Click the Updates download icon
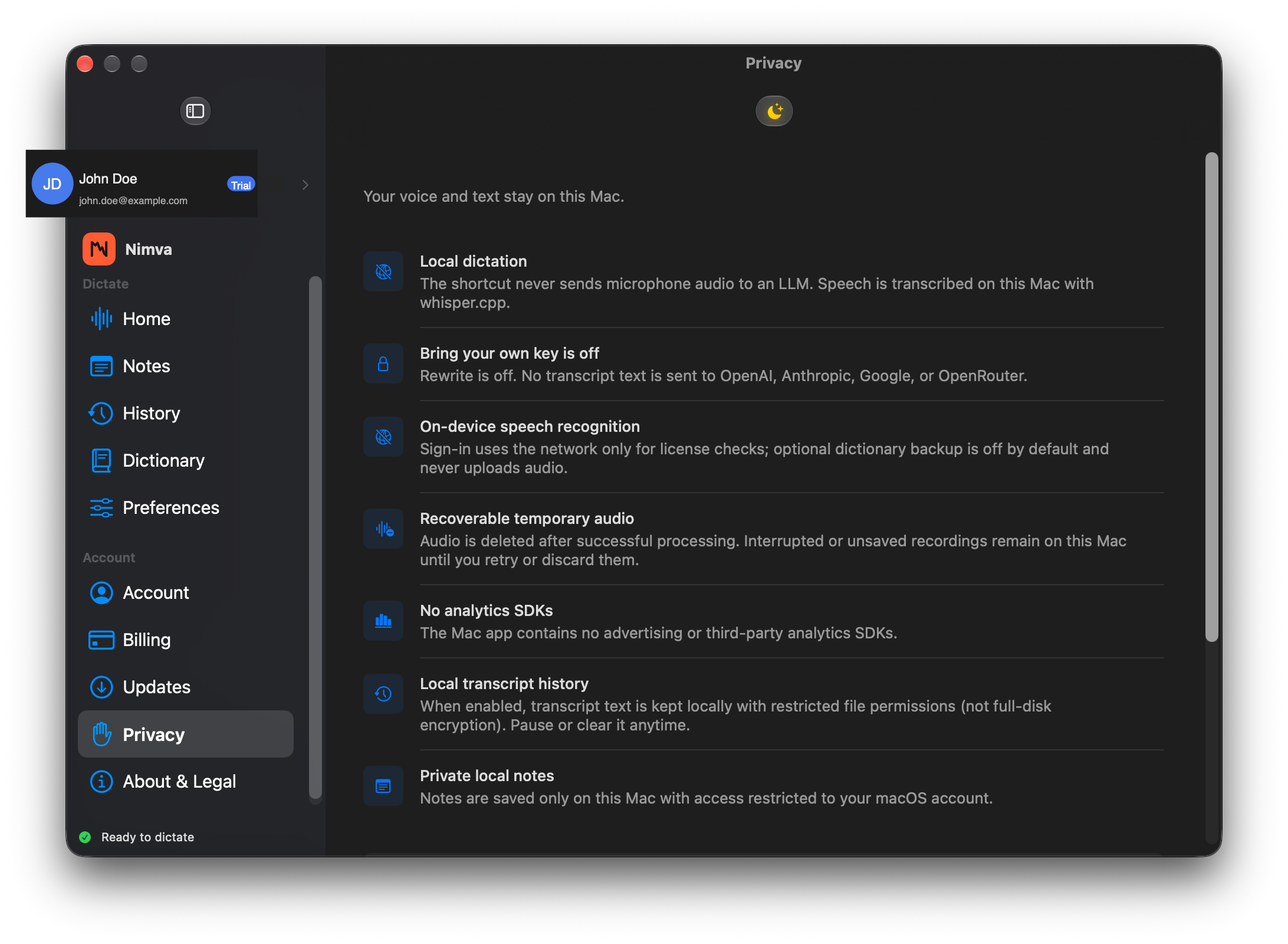This screenshot has height=944, width=1288. 101,687
